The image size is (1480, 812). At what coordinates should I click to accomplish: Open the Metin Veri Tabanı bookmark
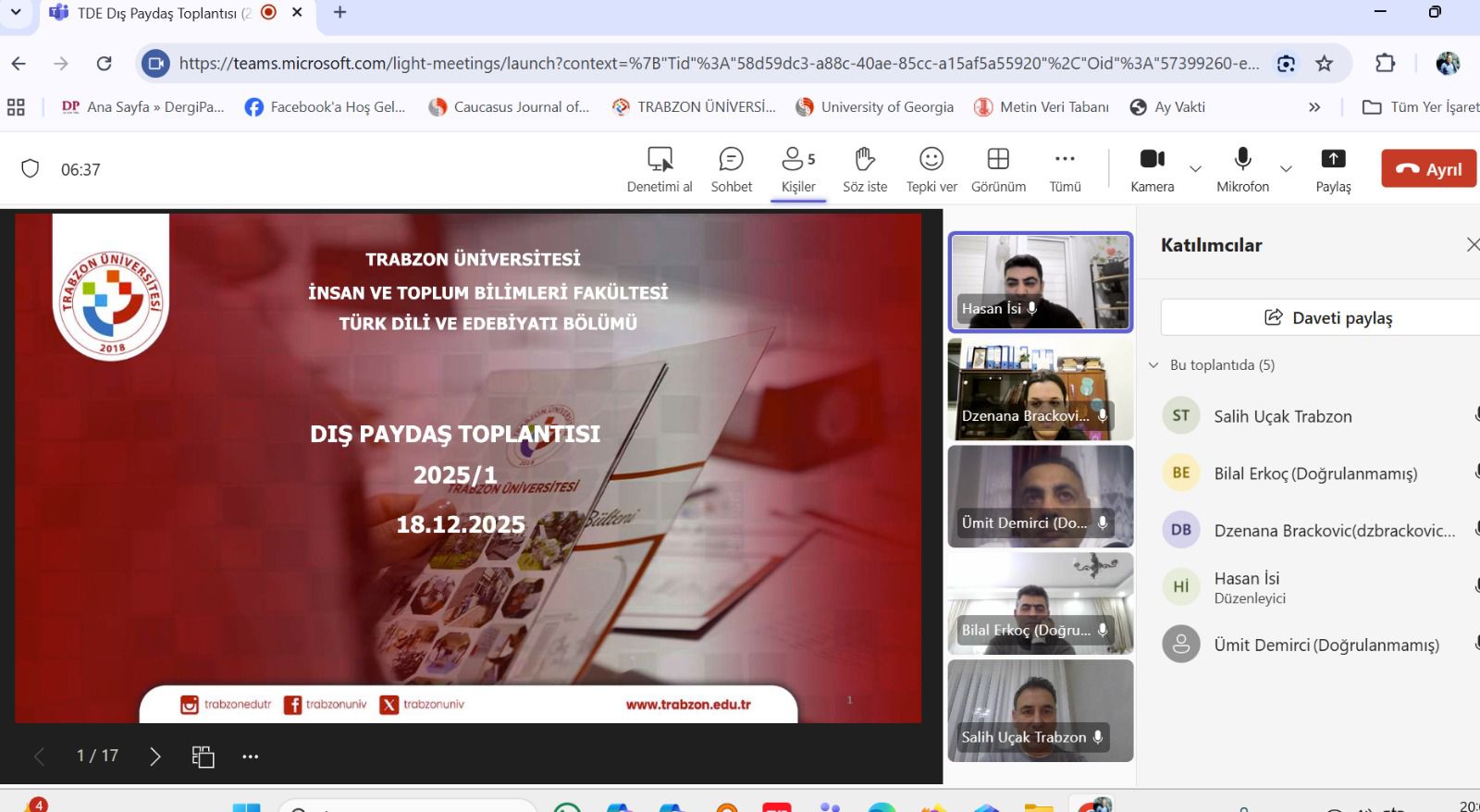point(1042,107)
